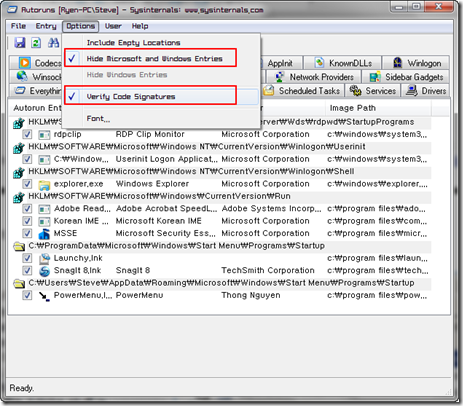Click the MSSE entry icon
Viewport: 463px width, 406px height.
click(x=44, y=234)
